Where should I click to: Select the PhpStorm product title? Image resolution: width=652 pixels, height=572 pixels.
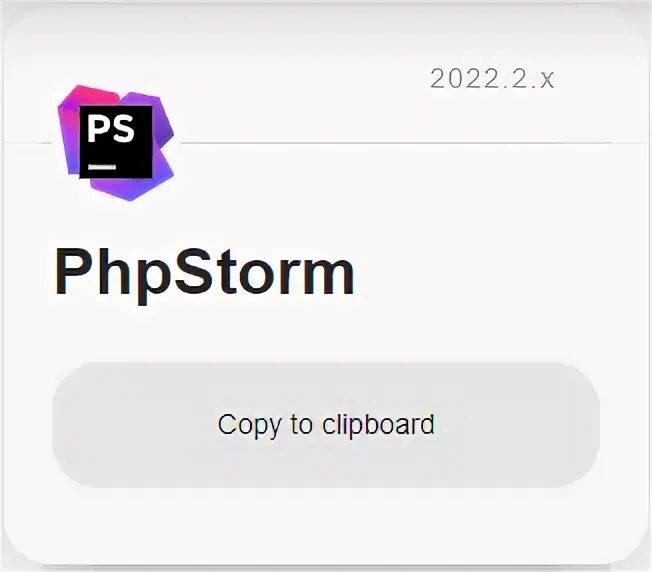tap(205, 271)
